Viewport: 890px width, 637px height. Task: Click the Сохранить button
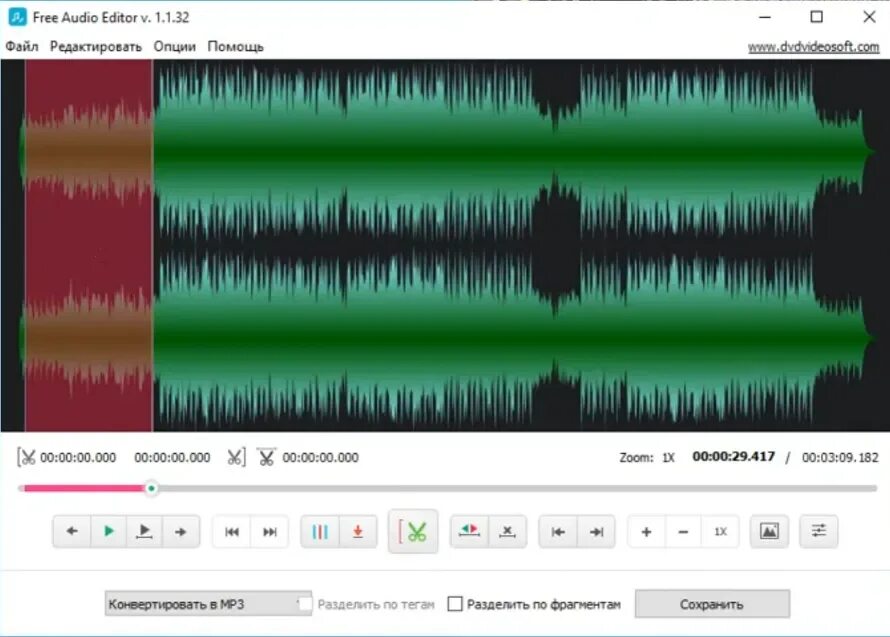point(712,604)
